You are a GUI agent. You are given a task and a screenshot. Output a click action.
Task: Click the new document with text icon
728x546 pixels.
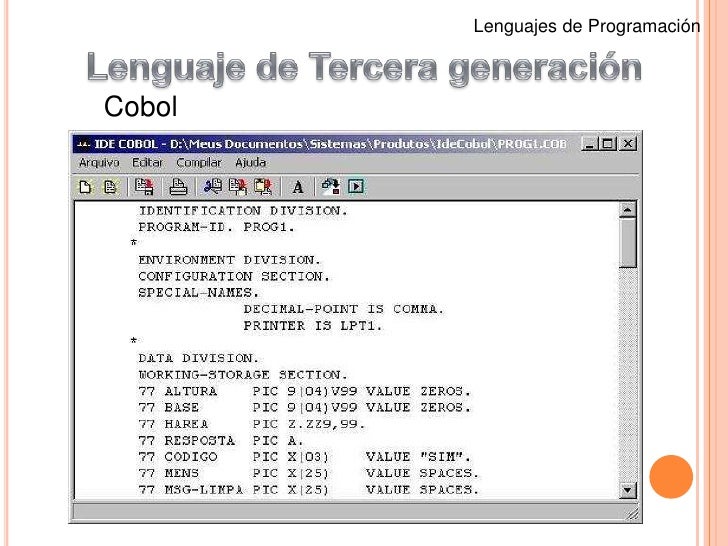(x=110, y=187)
